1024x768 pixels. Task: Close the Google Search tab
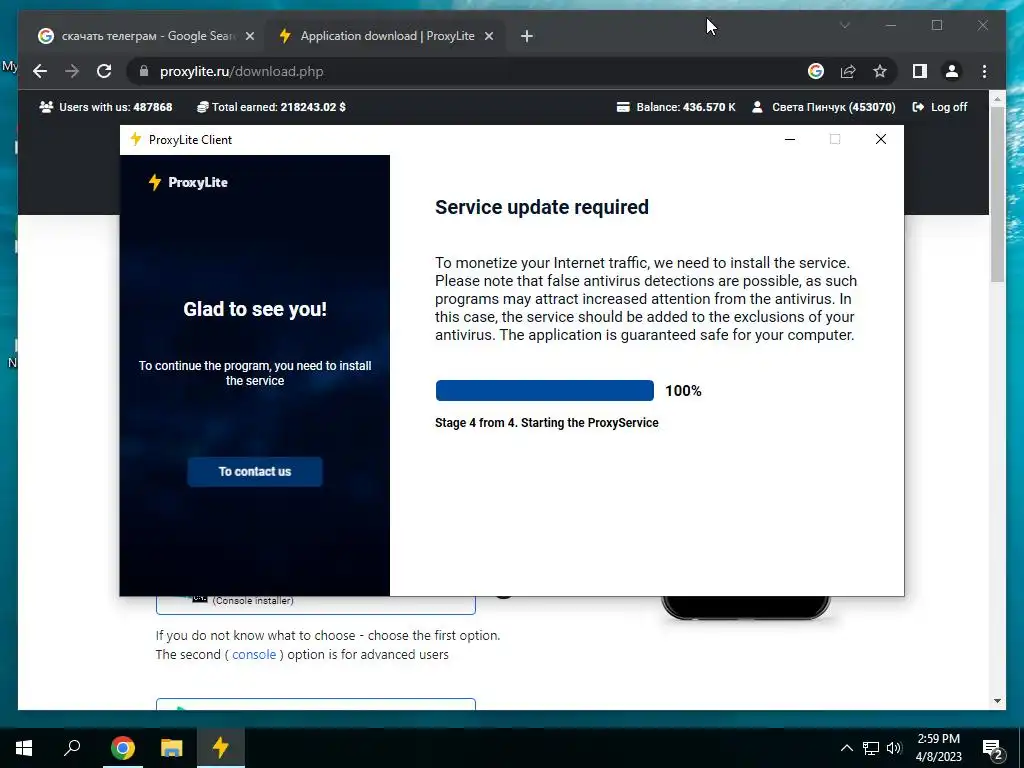[249, 37]
